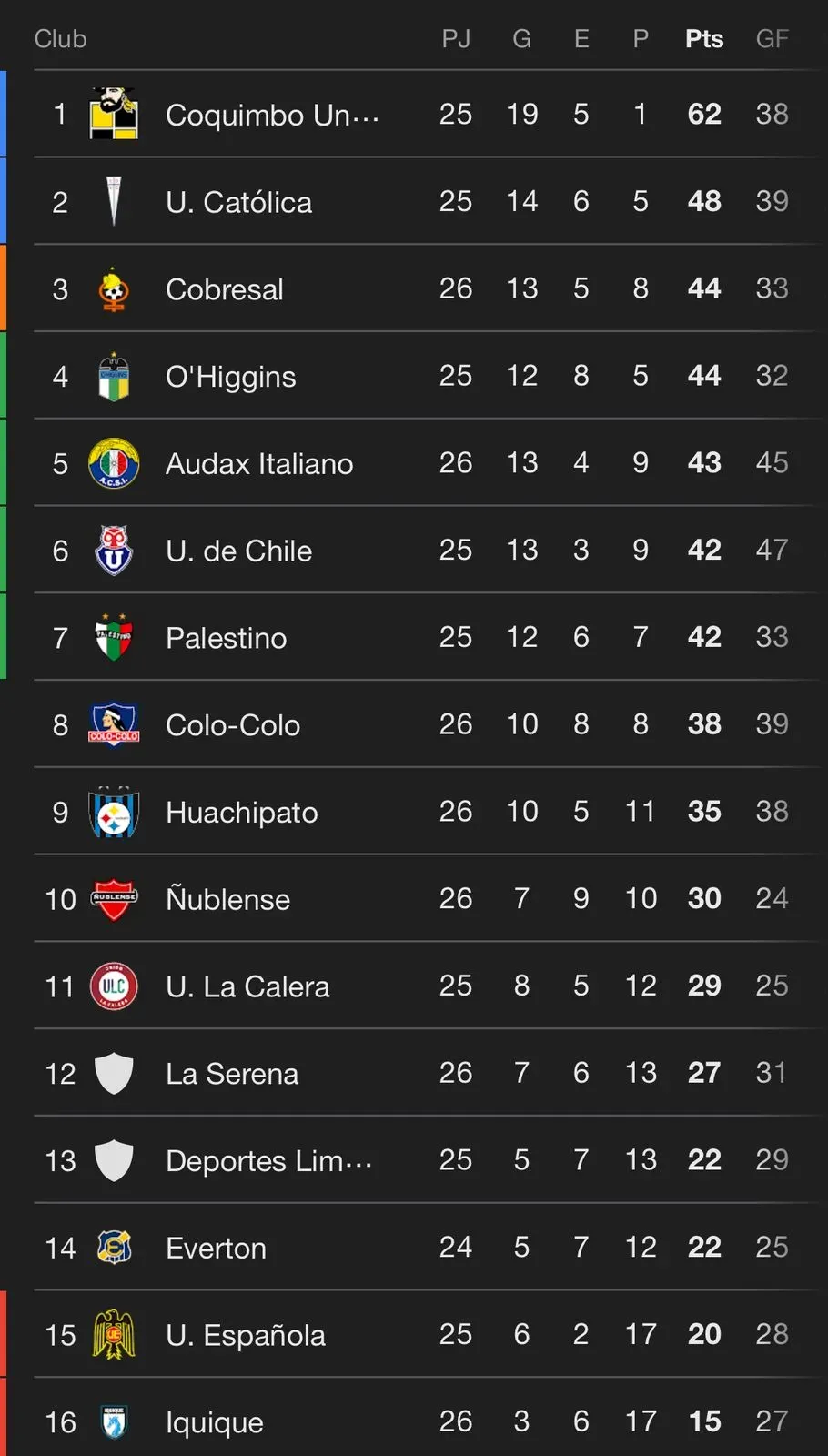The image size is (828, 1456).
Task: Click the PJ column header
Action: point(456,39)
